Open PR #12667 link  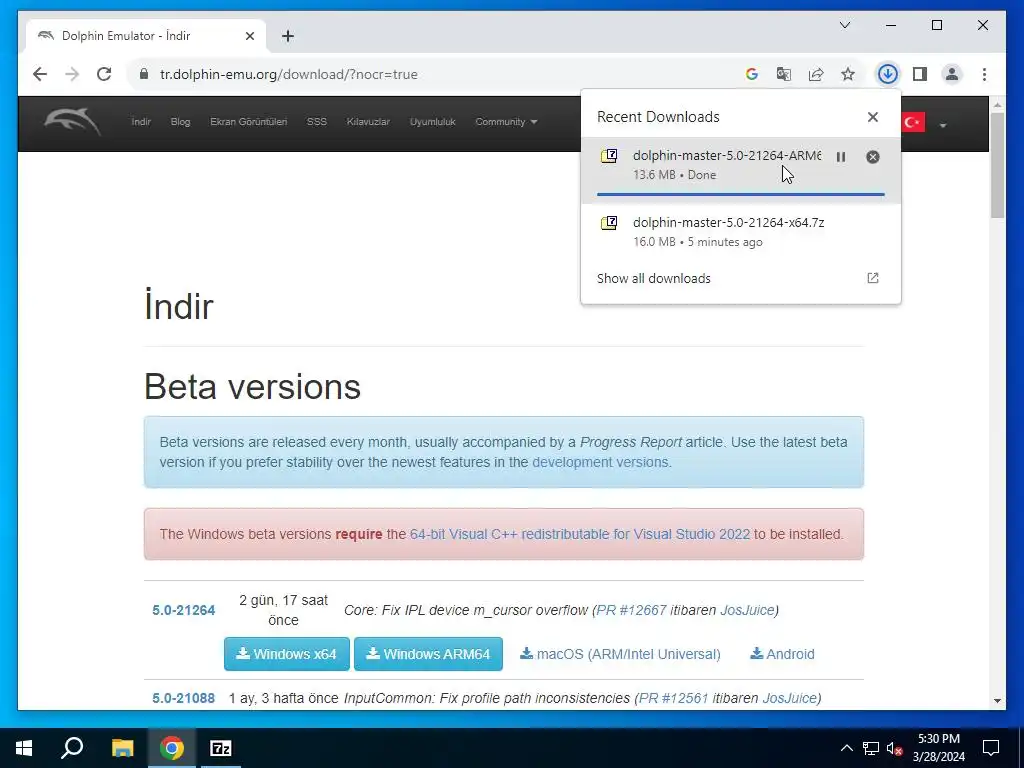pos(632,610)
